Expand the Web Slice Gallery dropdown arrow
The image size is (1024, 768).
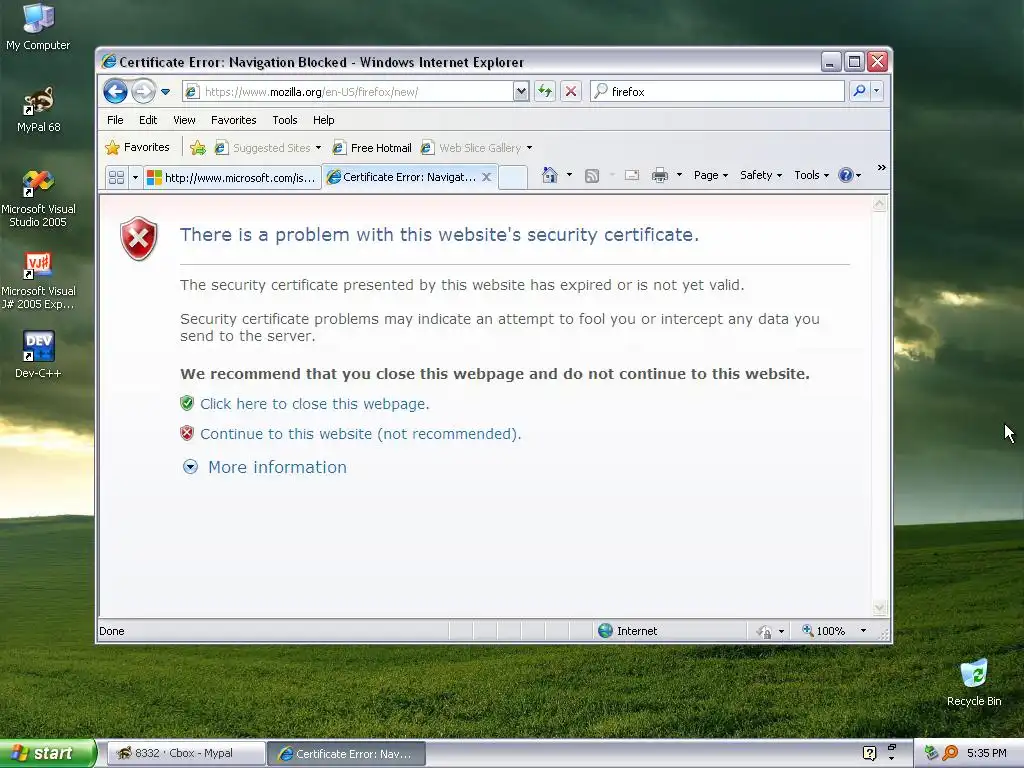[530, 148]
